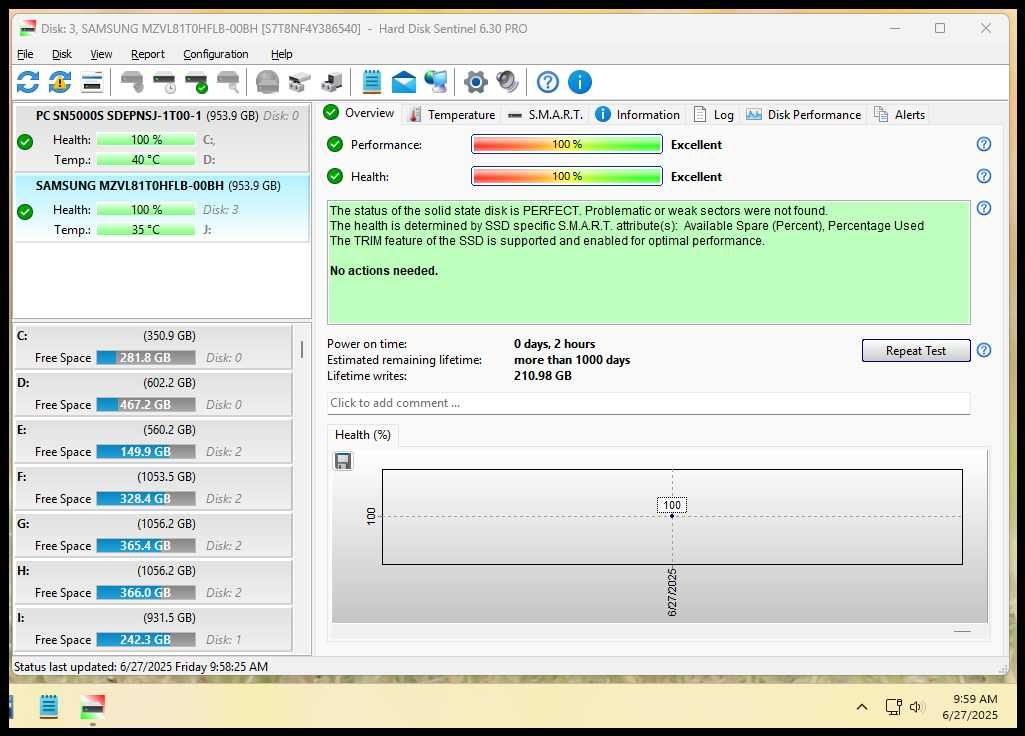1025x736 pixels.
Task: Click the gray dome-shaped toolbar icon
Action: click(x=267, y=82)
